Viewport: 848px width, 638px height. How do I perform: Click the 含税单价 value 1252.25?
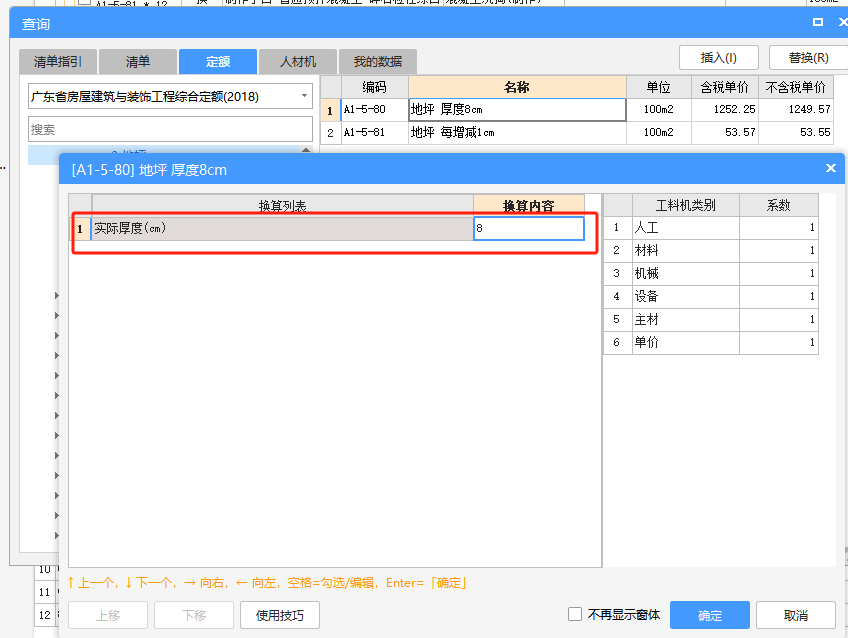[725, 110]
